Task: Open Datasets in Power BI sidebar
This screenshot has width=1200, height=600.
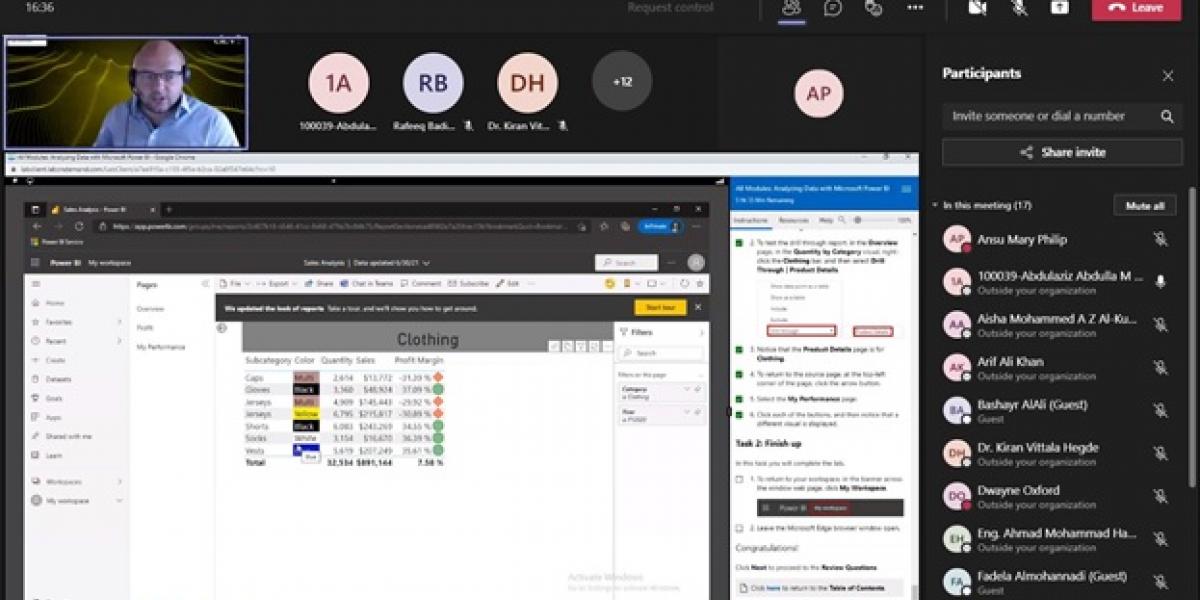Action: pos(57,380)
